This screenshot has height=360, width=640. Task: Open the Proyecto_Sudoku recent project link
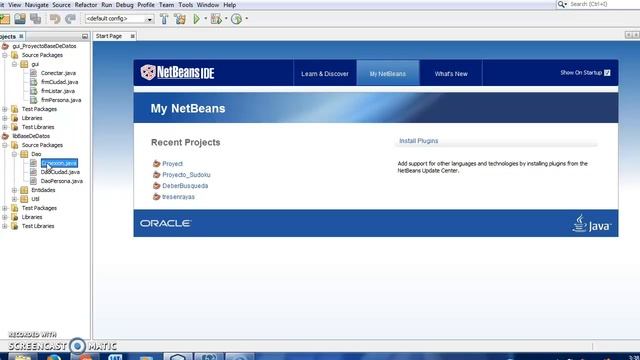coord(186,175)
